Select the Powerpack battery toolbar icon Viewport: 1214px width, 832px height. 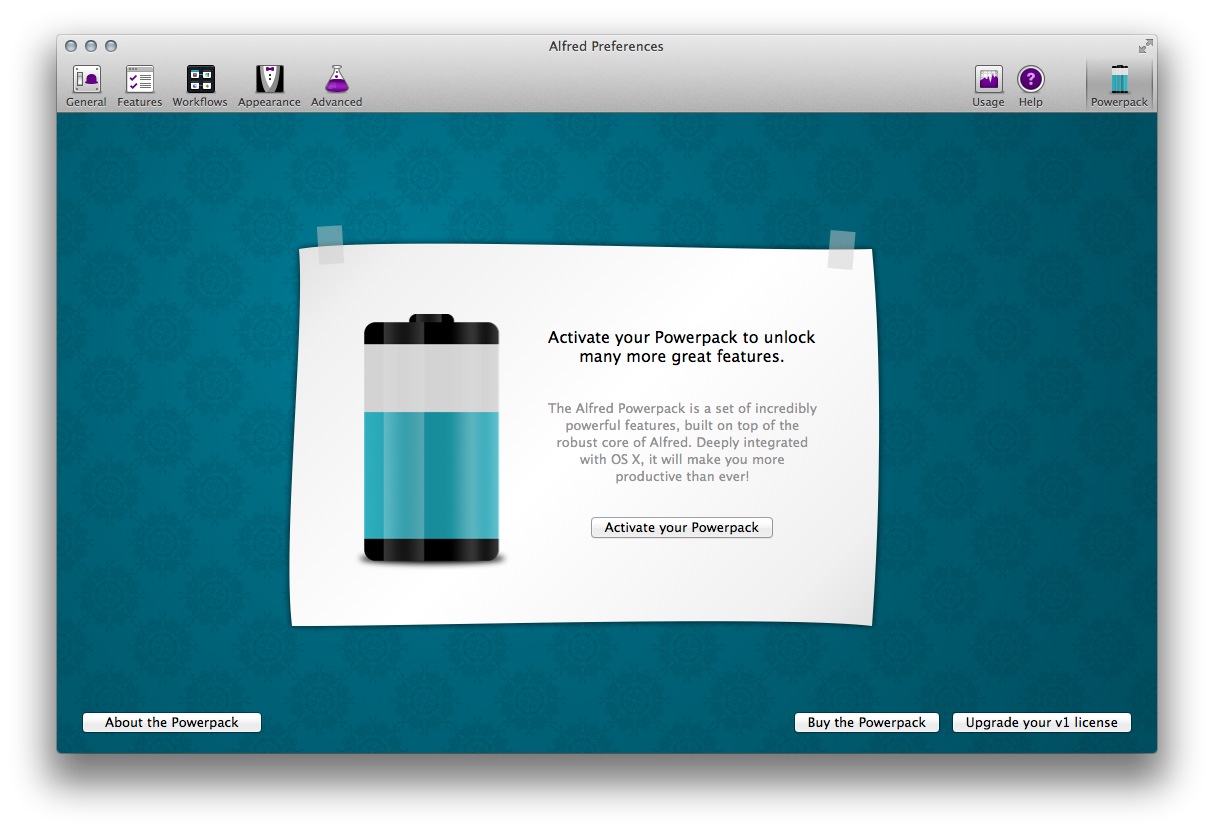pyautogui.click(x=1119, y=80)
